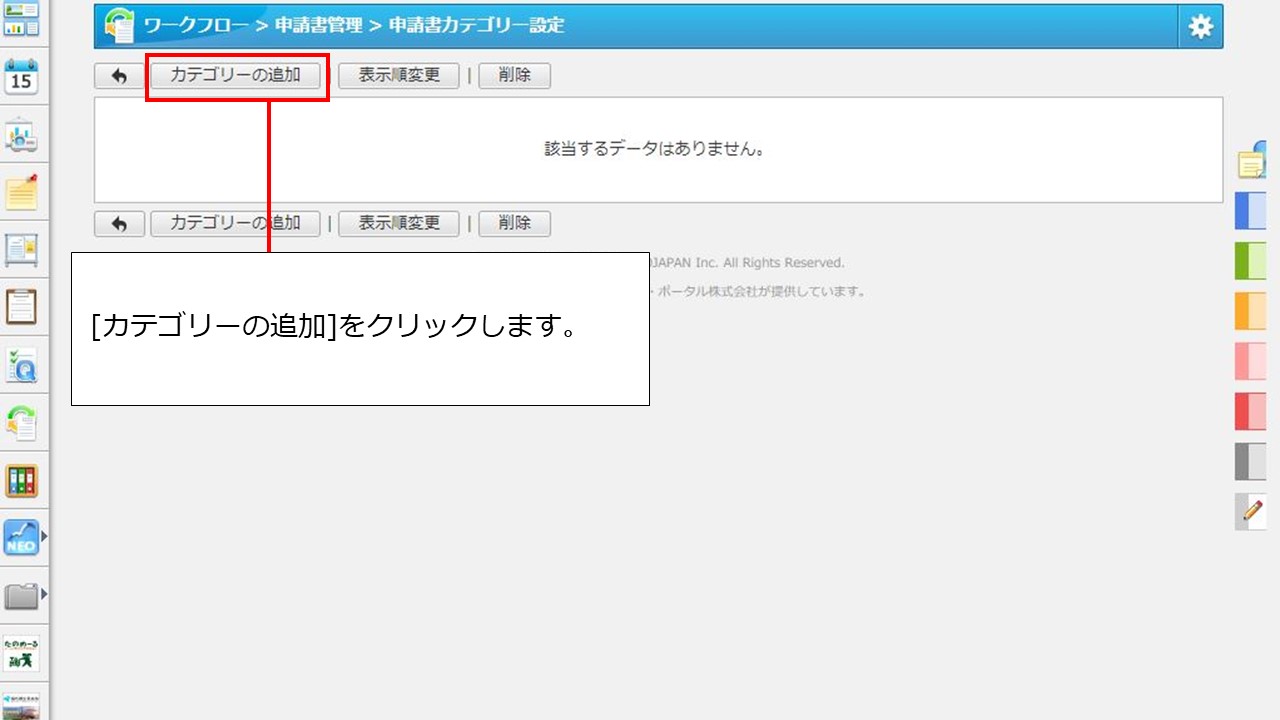Open the checklist search icon in sidebar
1280x720 pixels.
tap(21, 366)
